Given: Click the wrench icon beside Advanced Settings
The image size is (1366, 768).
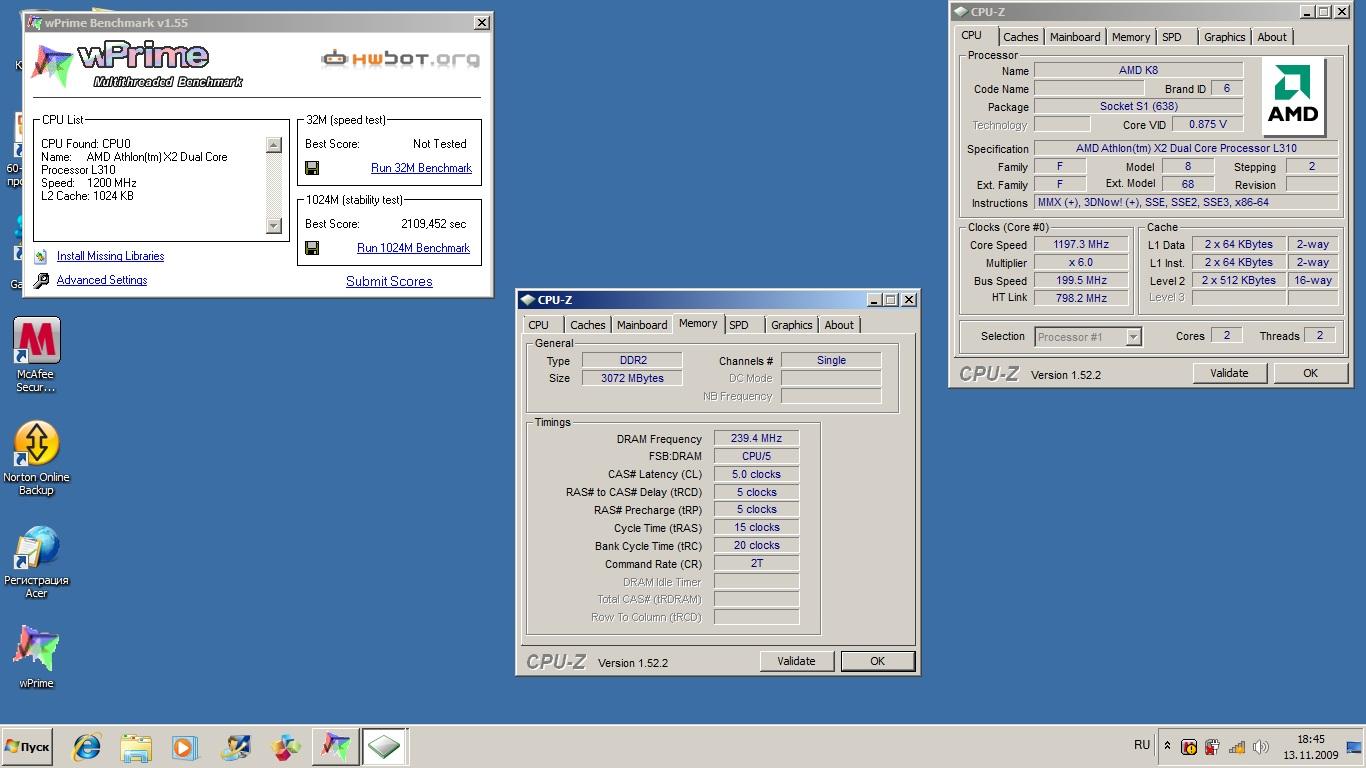Looking at the screenshot, I should point(41,281).
